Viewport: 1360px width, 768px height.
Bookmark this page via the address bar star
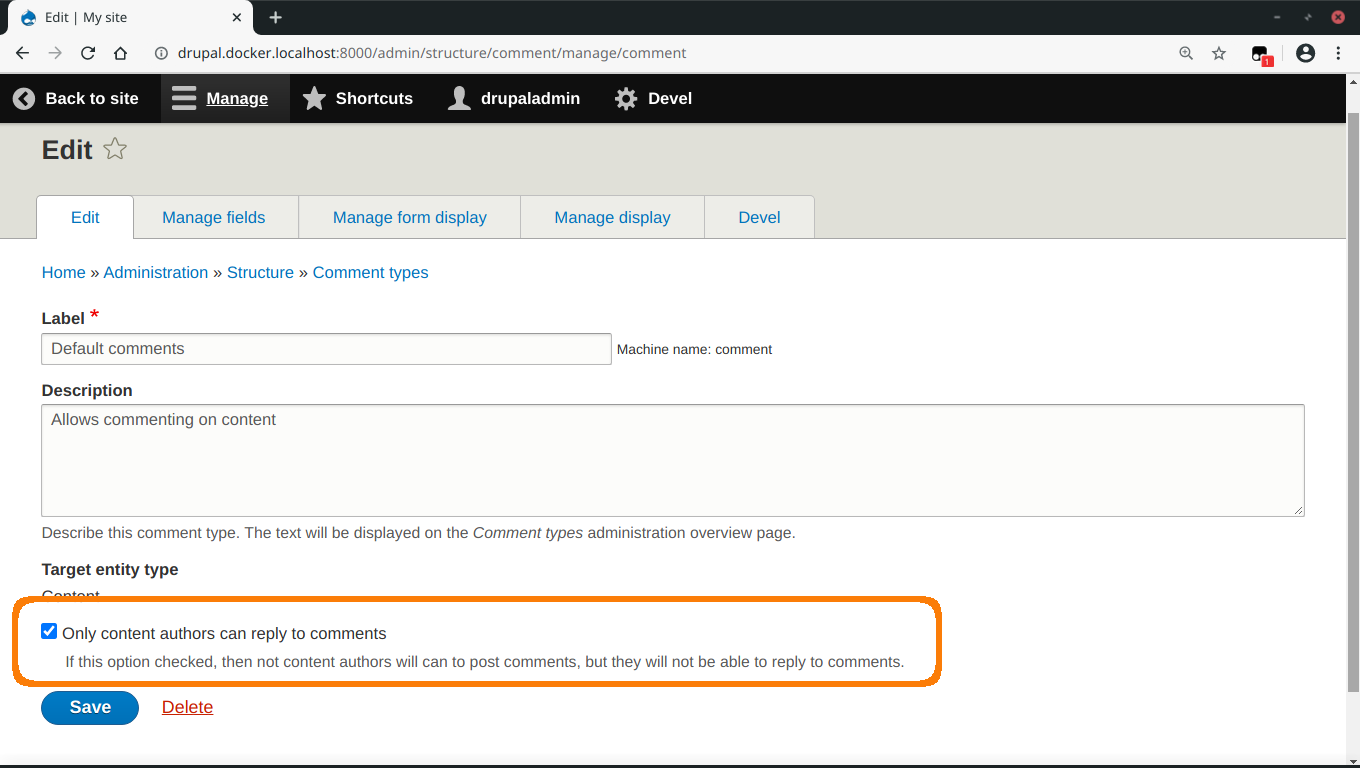tap(1219, 53)
